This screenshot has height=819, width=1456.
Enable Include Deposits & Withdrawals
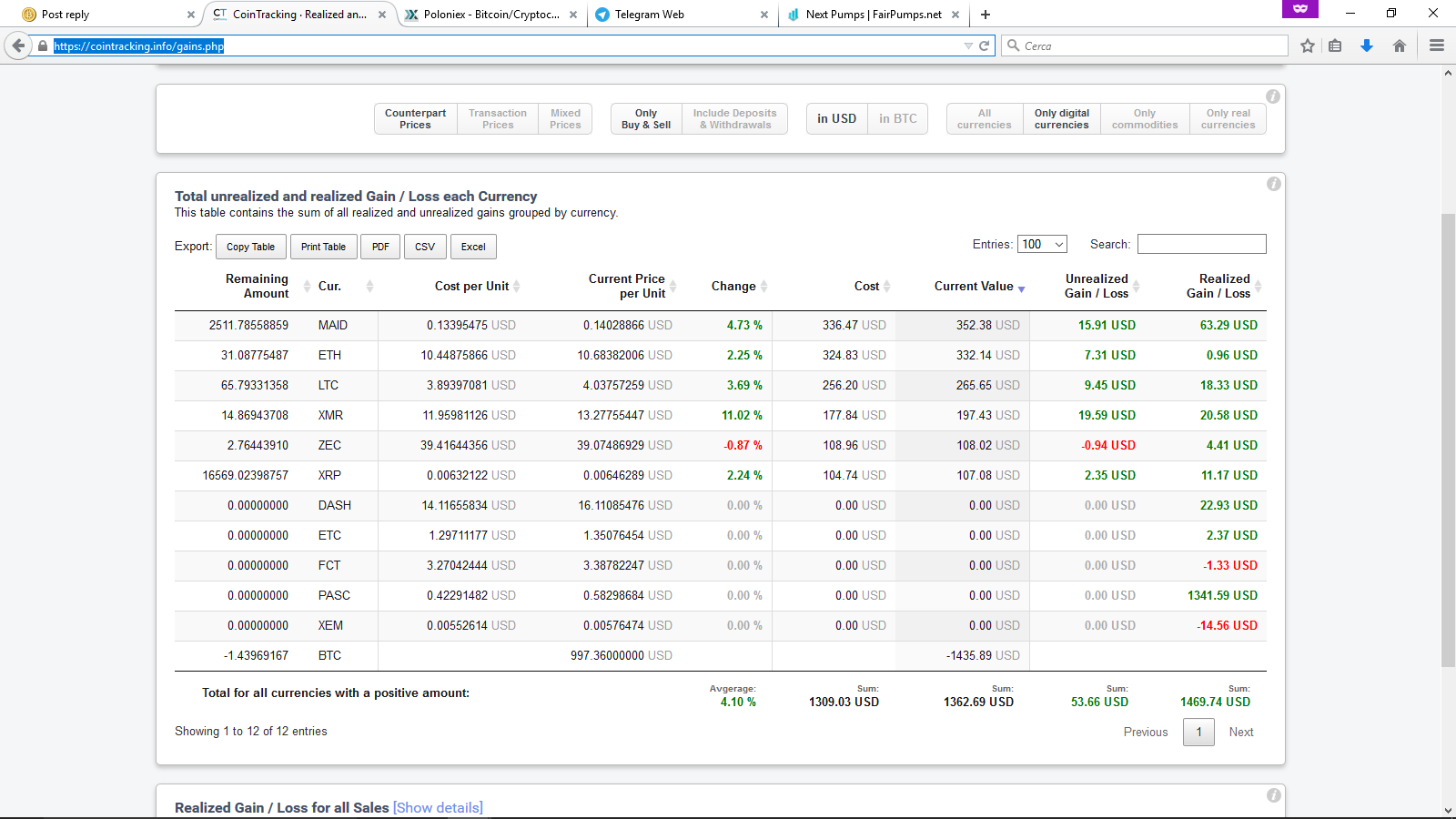(x=735, y=119)
